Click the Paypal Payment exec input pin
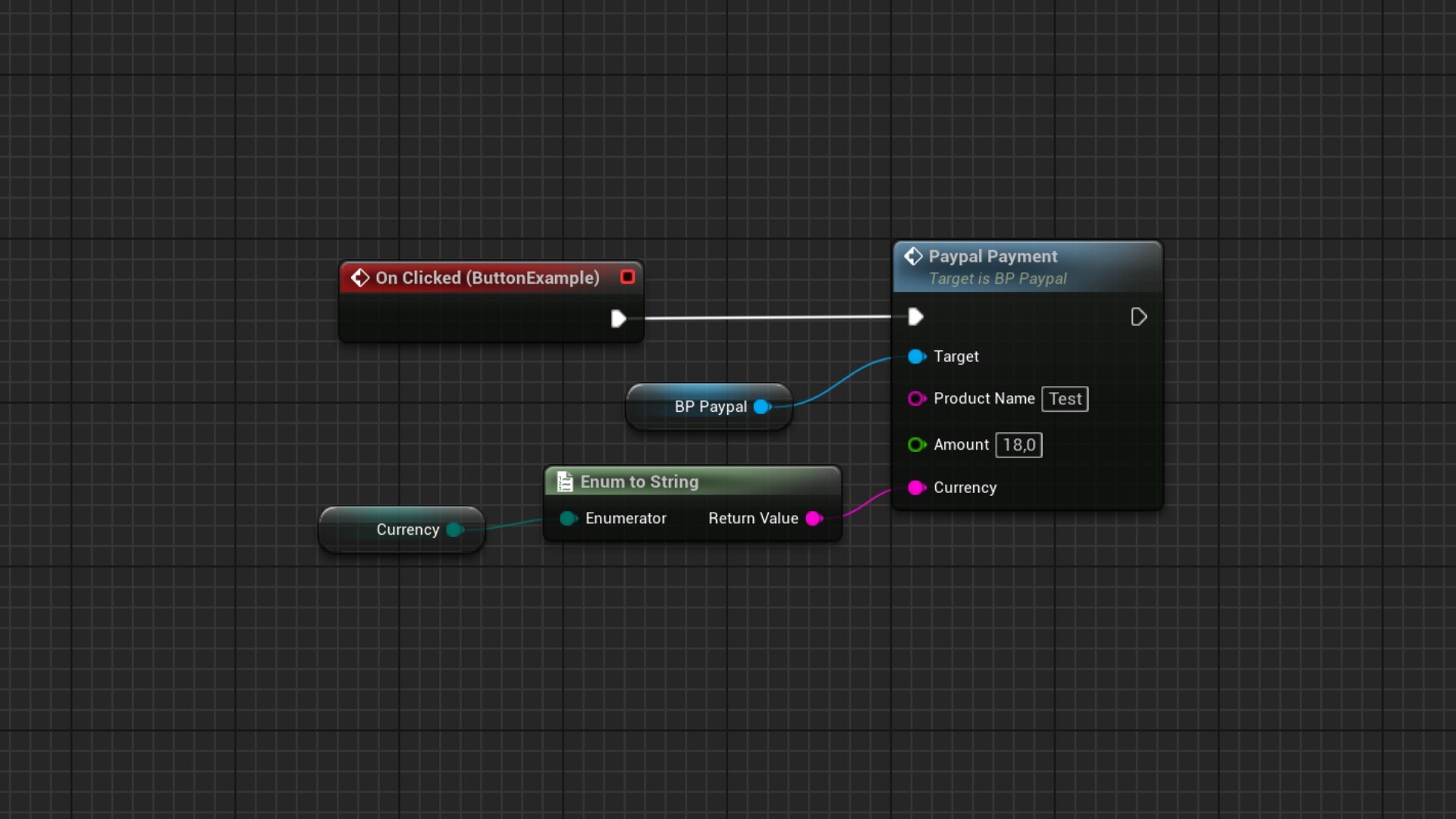Viewport: 1456px width, 819px height. [915, 316]
